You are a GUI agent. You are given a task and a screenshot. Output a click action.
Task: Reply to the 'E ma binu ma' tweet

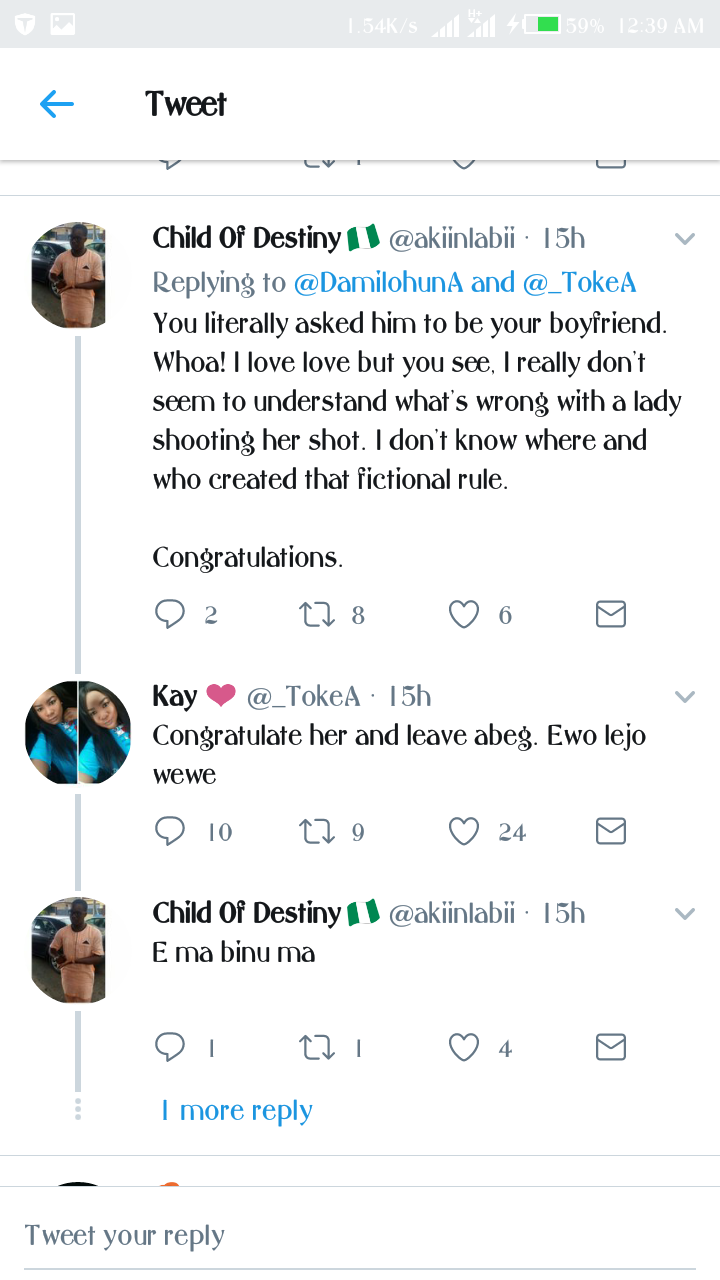(x=170, y=1047)
